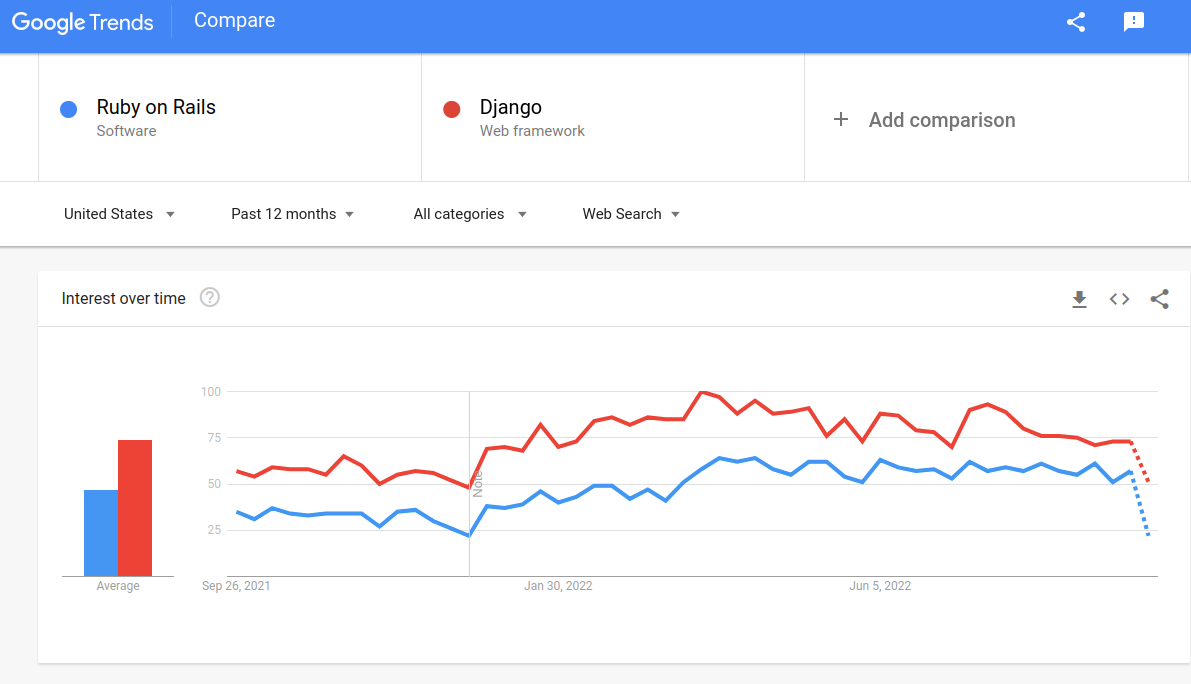Send feedback using the header feedback icon
This screenshot has height=684, width=1191.
click(1133, 21)
